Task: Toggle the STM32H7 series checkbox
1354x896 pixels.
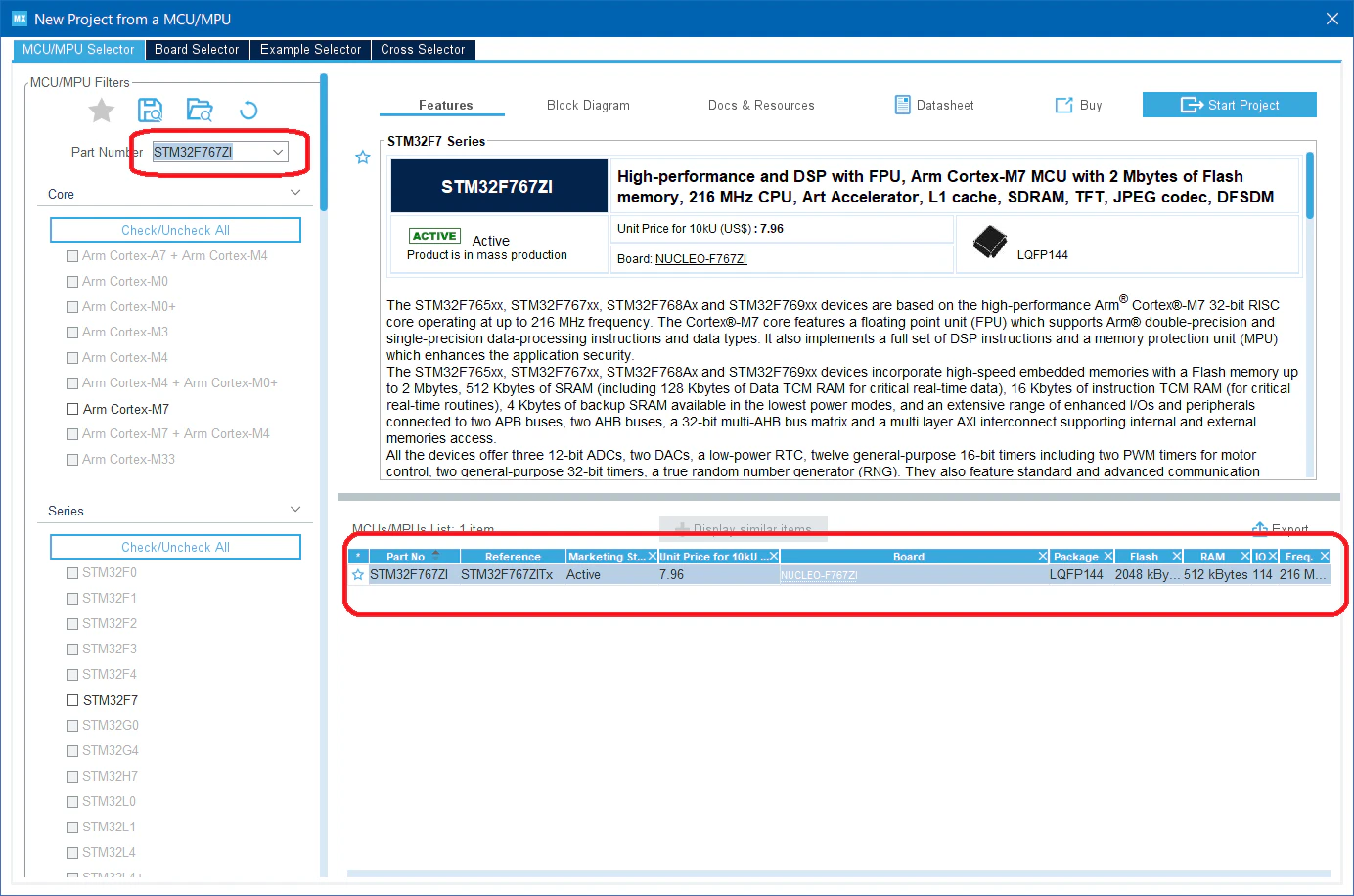Action: 72,777
